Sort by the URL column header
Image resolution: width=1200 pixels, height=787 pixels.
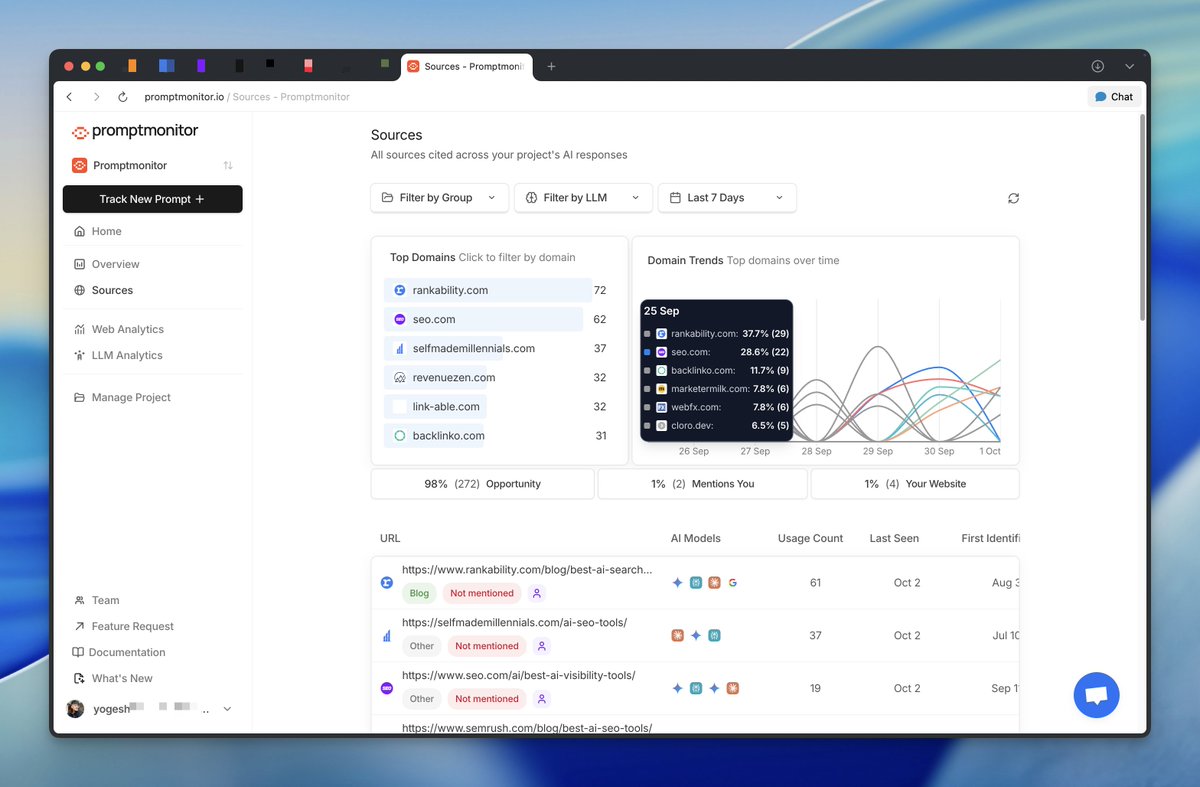(x=390, y=538)
